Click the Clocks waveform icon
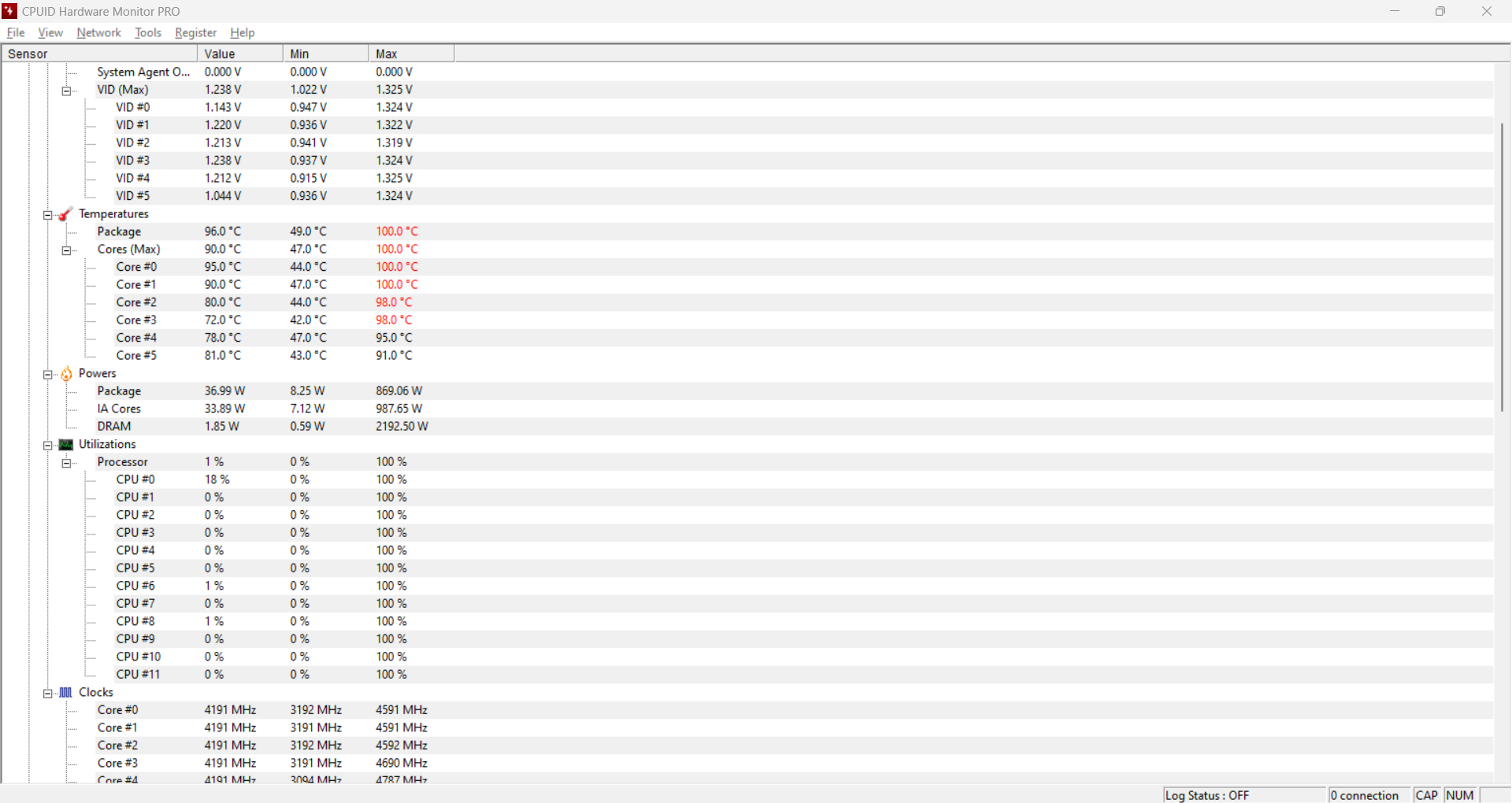The height and width of the screenshot is (803, 1512). (x=66, y=693)
